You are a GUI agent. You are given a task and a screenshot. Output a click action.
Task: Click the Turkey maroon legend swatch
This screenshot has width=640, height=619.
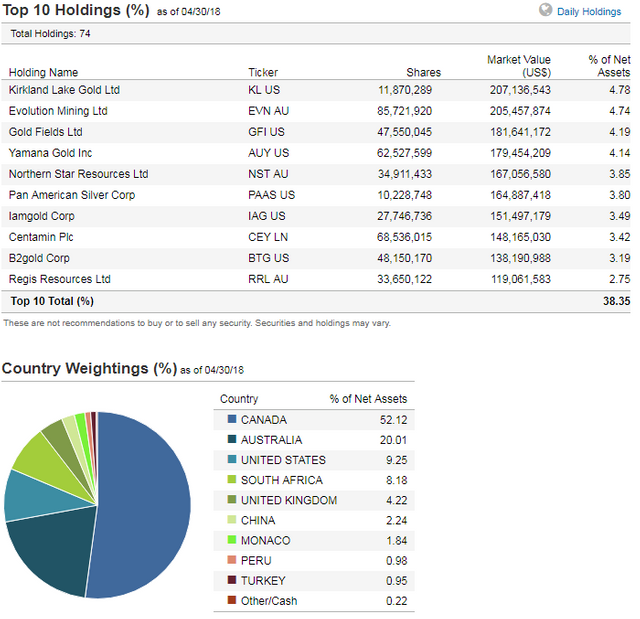[231, 579]
